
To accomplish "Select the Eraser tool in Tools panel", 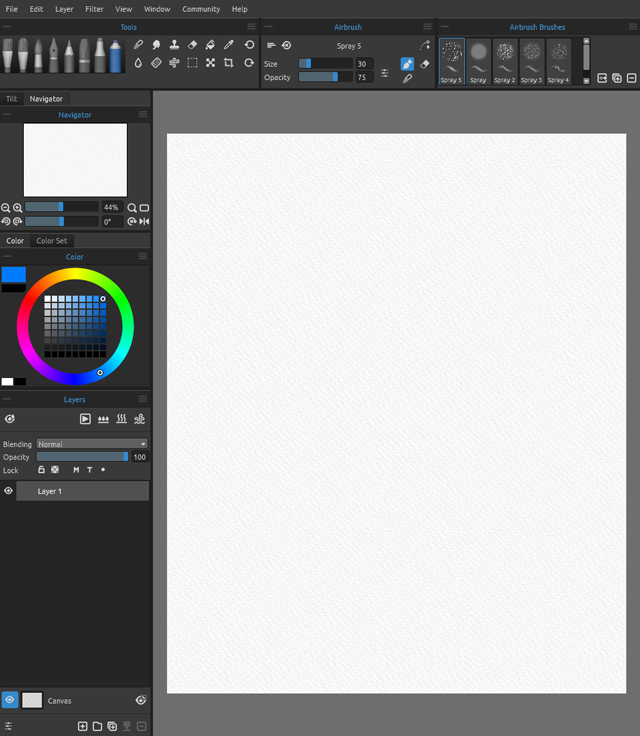I will (192, 45).
